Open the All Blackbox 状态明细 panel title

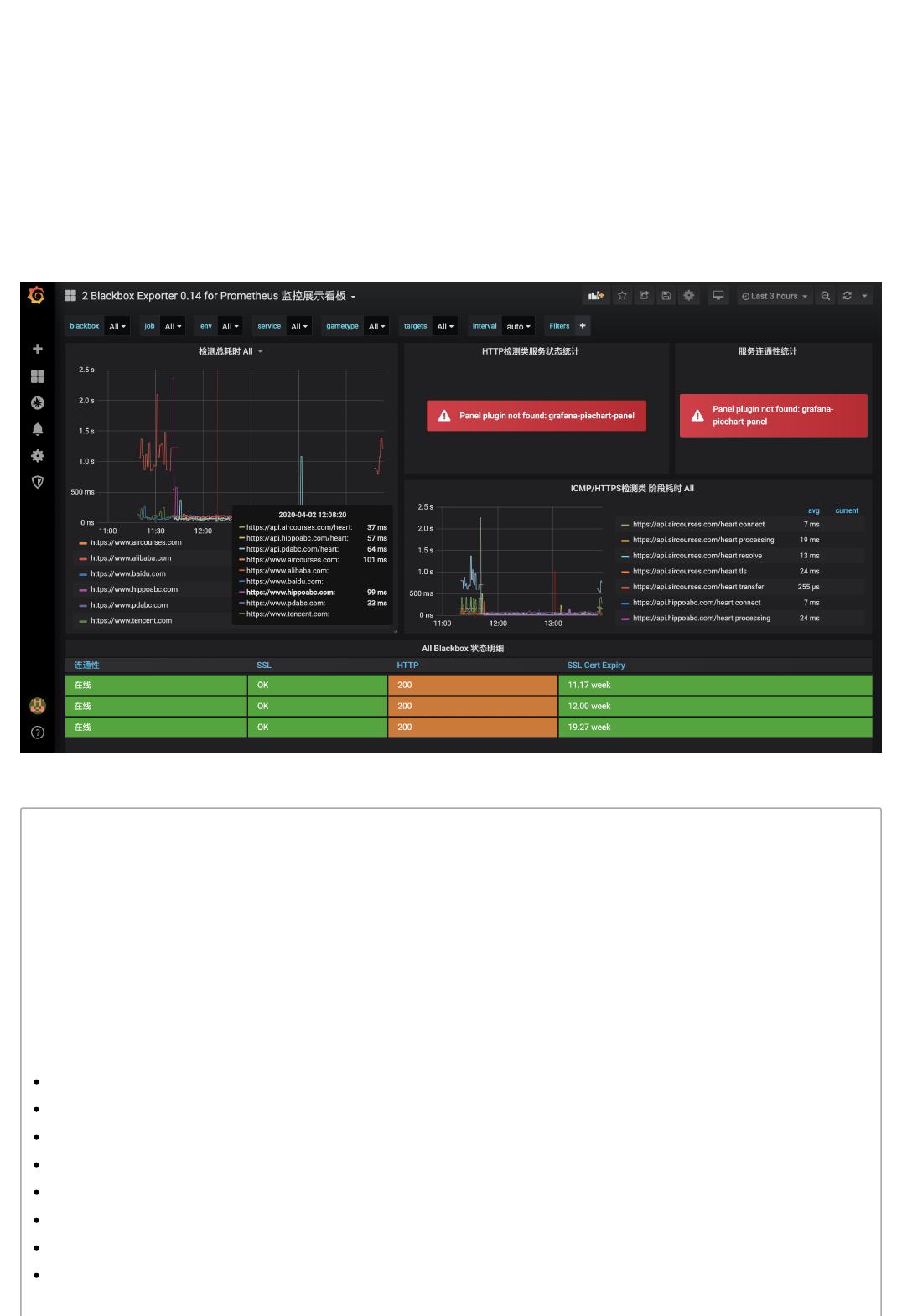pos(463,648)
